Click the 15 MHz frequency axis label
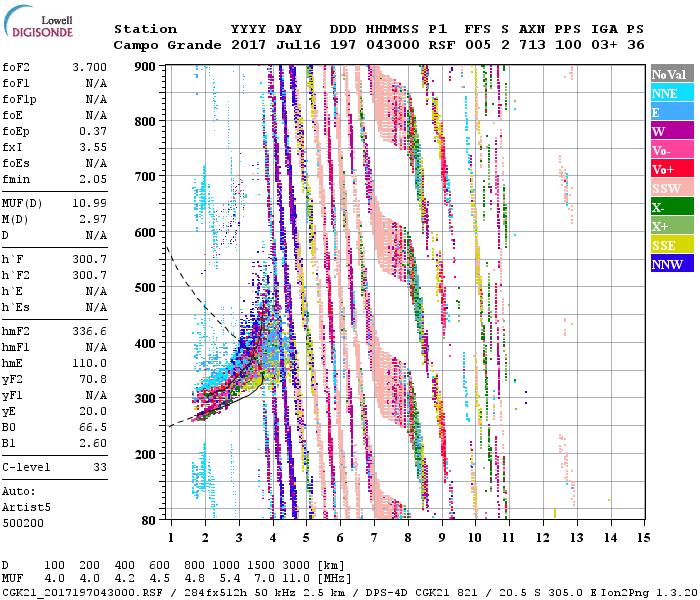 click(x=642, y=537)
